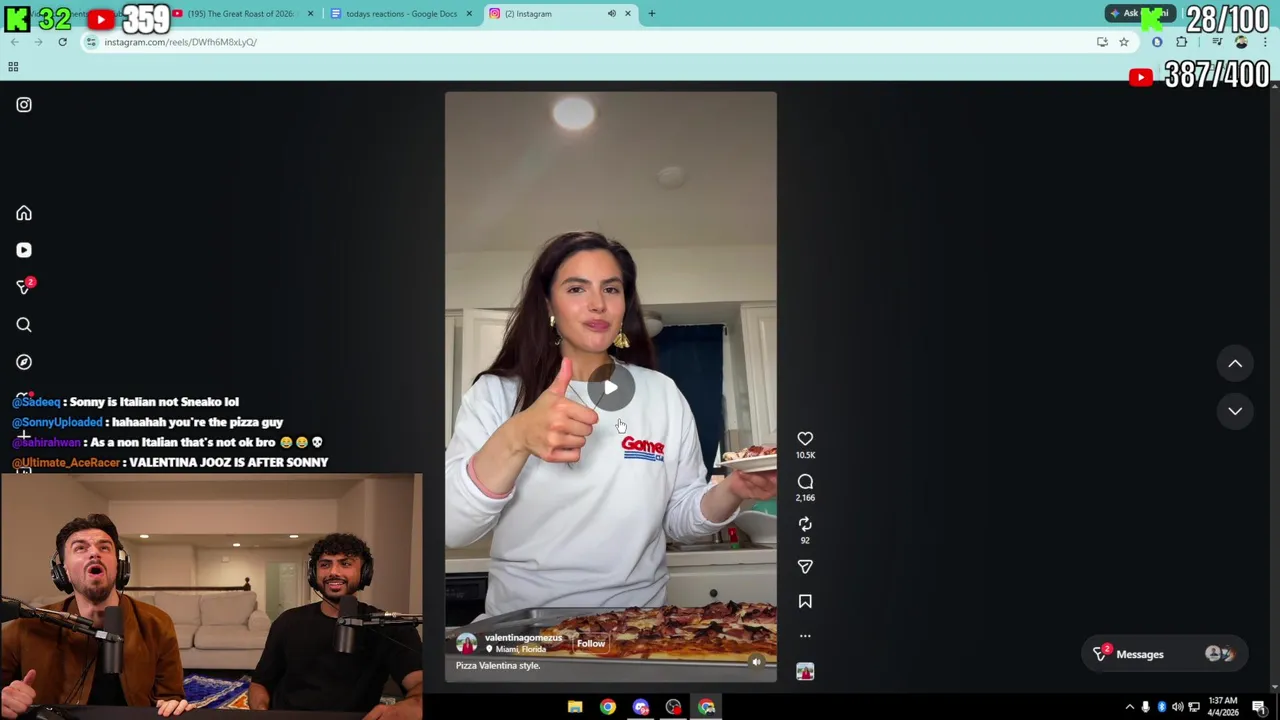Go to the next reel with down chevron
Screen dimensions: 1280x720
tap(1235, 411)
